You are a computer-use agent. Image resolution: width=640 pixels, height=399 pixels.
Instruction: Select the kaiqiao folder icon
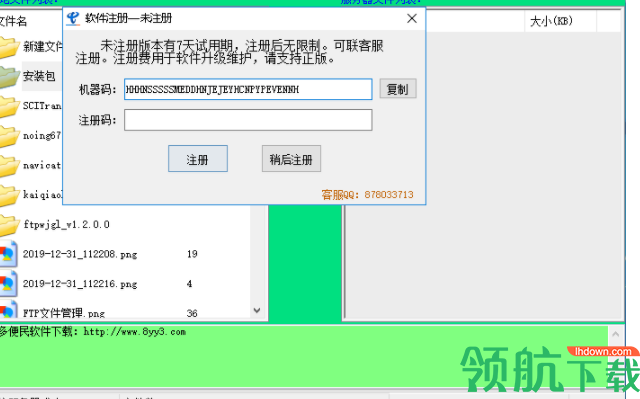[x=9, y=195]
